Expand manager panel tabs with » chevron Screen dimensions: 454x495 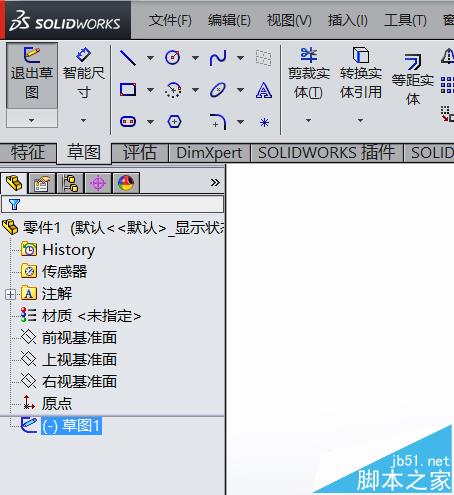[x=215, y=182]
